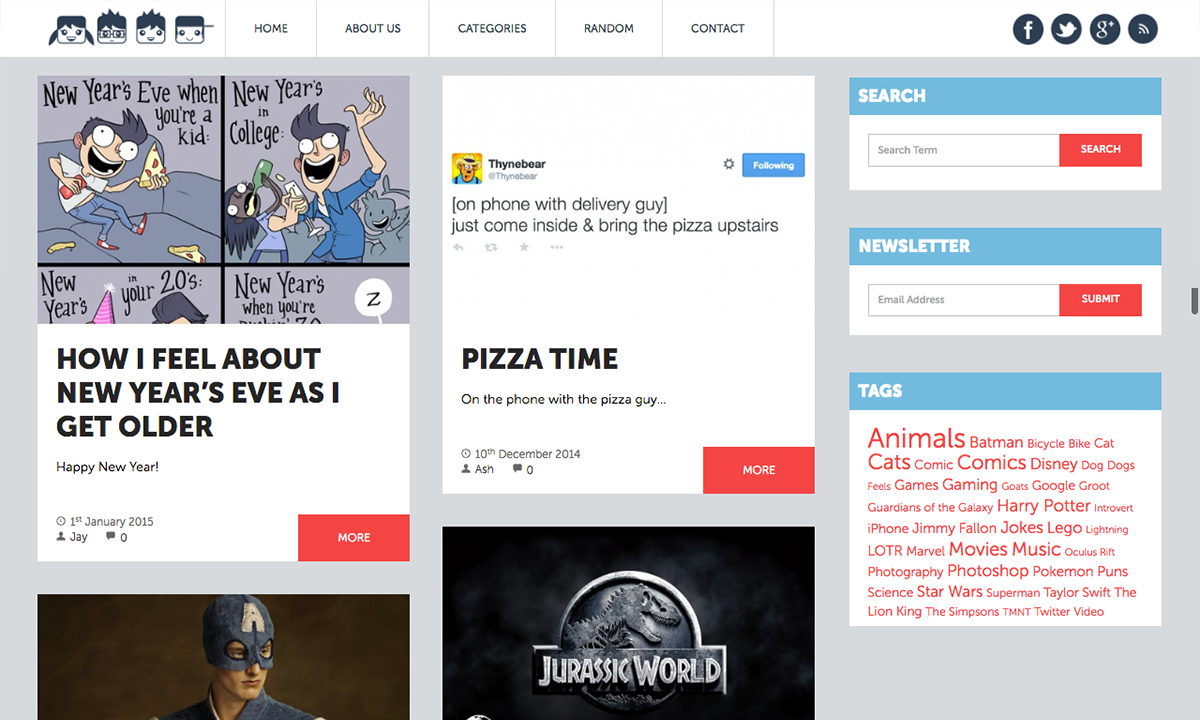Click the four cartoon faces site logo
The image size is (1200, 720).
tap(131, 28)
